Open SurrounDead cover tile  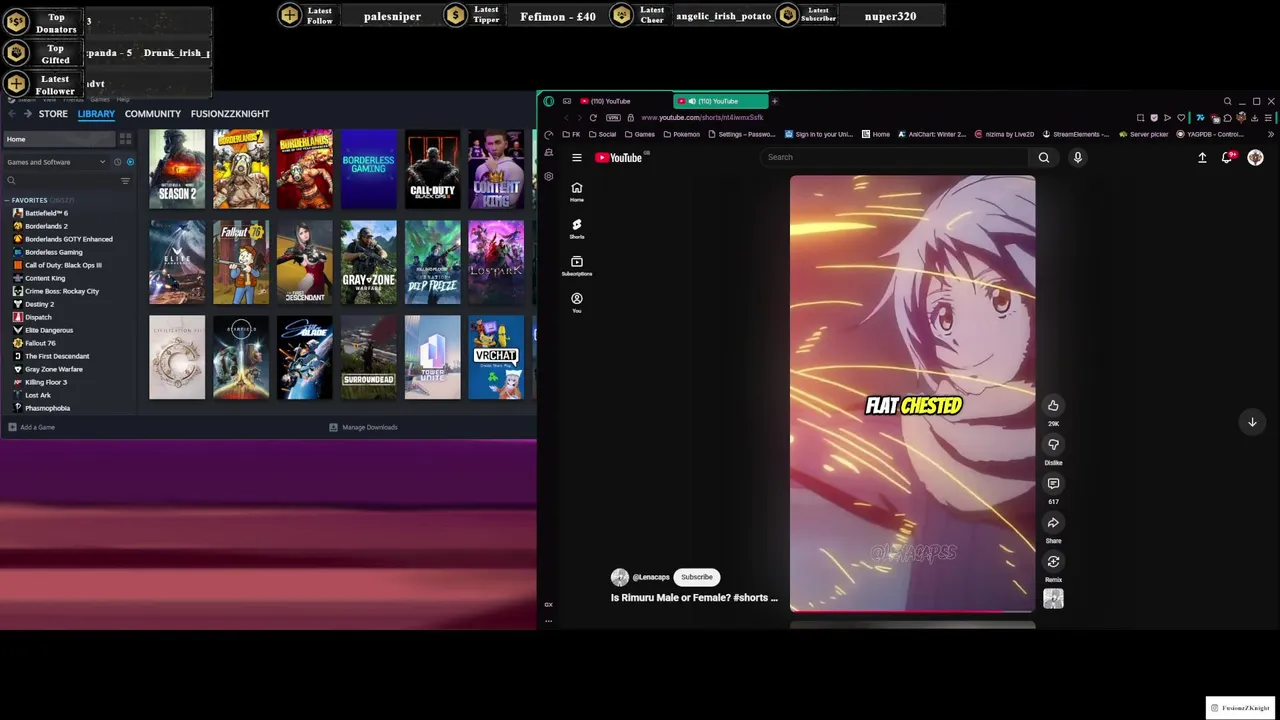(x=368, y=357)
